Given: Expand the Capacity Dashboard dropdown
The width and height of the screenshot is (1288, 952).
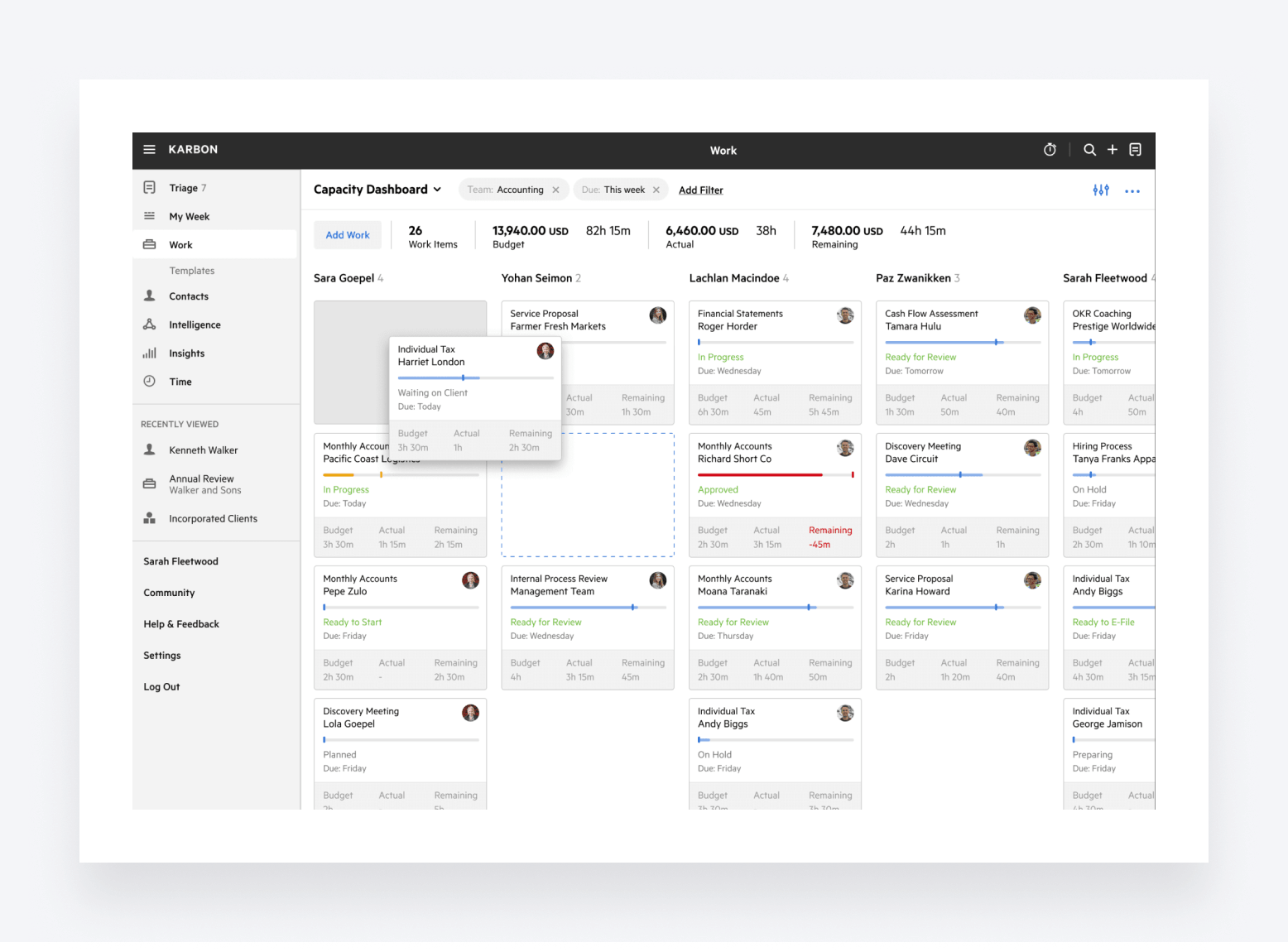Looking at the screenshot, I should click(437, 190).
